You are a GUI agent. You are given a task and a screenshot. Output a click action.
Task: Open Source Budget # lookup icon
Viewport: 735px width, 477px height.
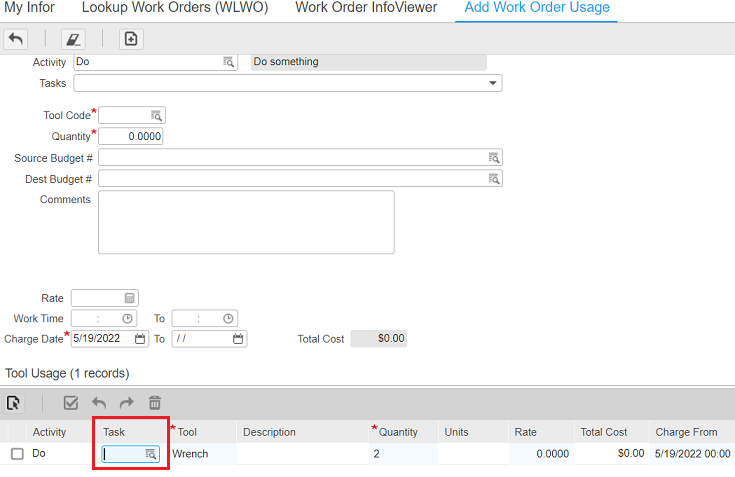493,157
